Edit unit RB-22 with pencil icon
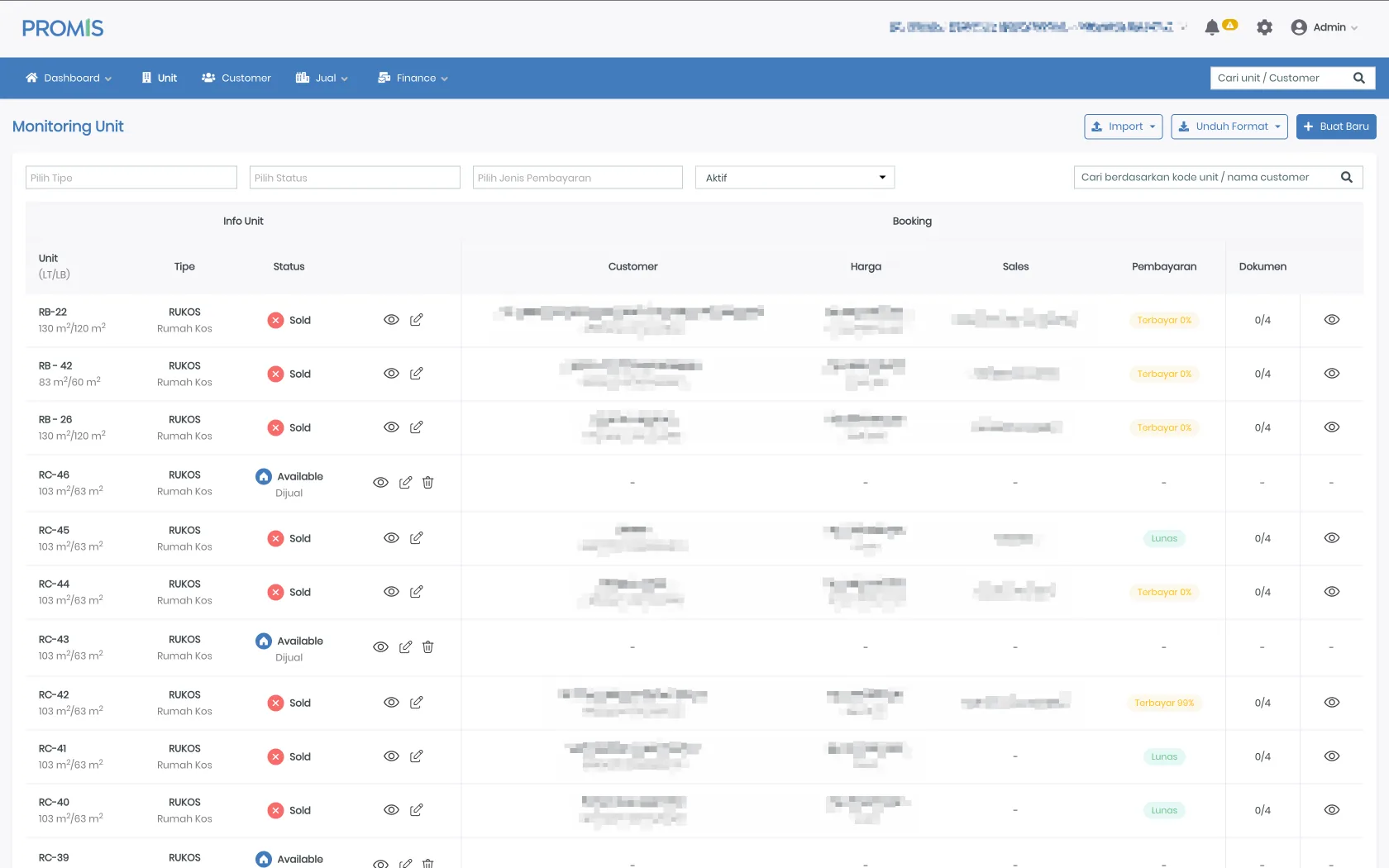This screenshot has height=868, width=1389. [x=417, y=320]
